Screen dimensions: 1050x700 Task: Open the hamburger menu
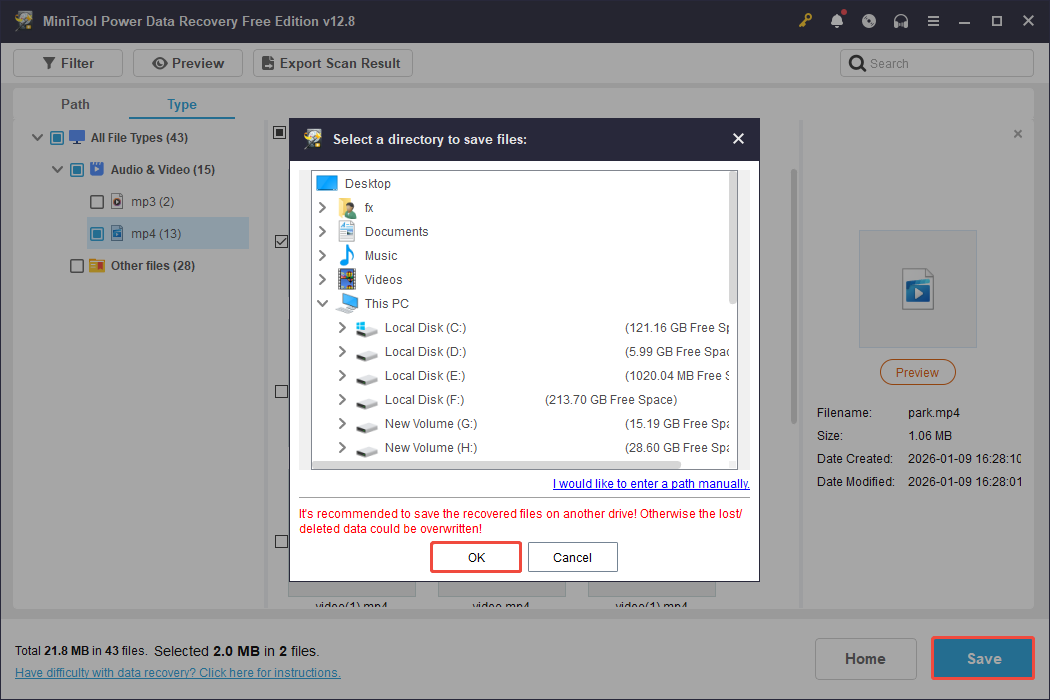[933, 20]
